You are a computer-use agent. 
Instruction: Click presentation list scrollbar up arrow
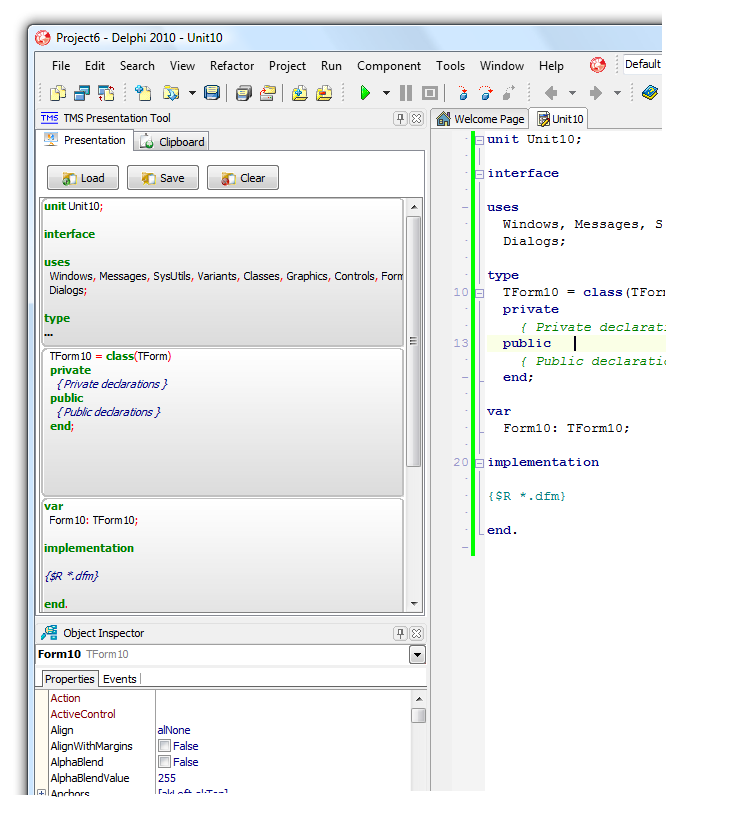[414, 207]
